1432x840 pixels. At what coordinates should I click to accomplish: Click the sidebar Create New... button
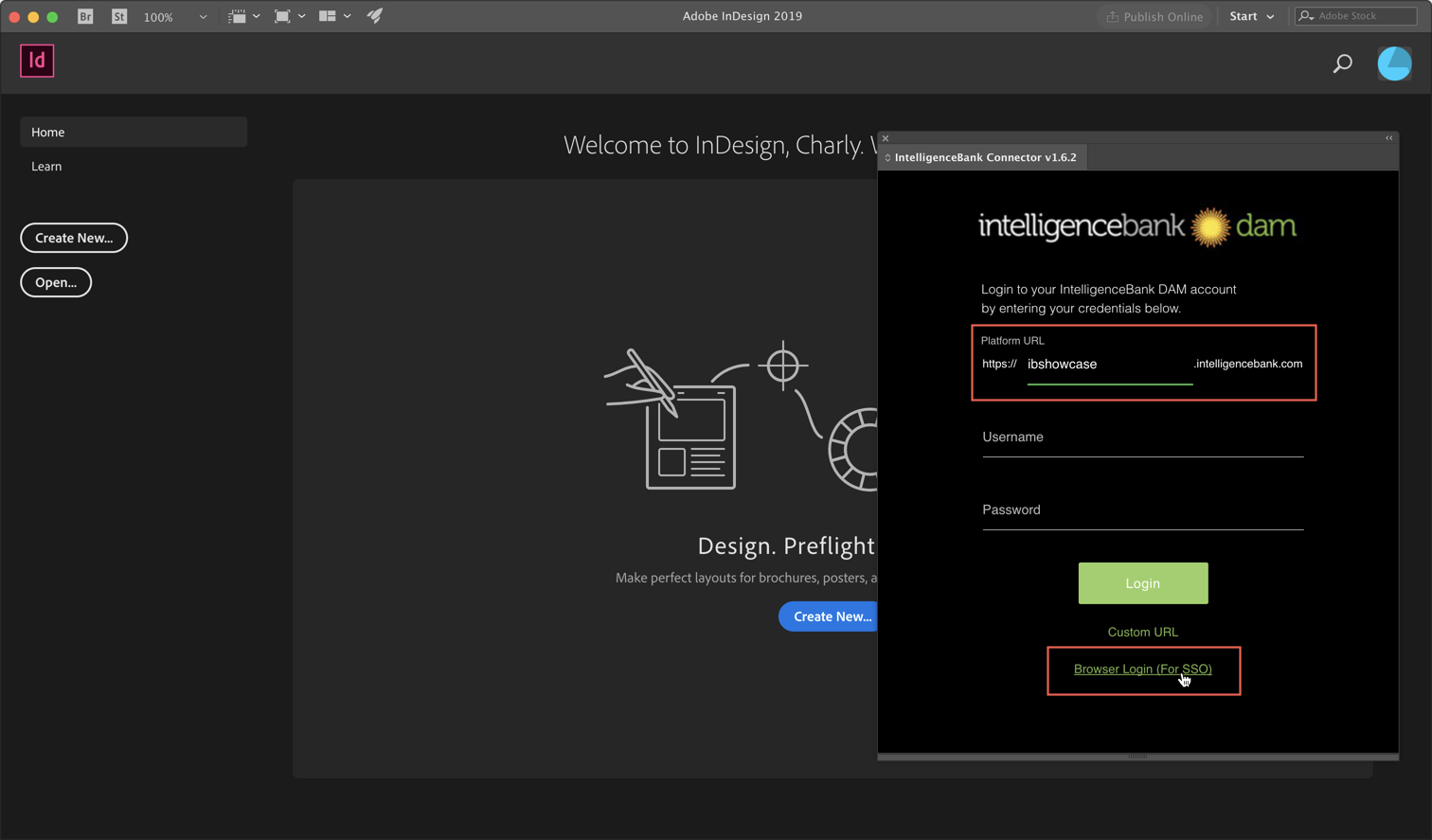(74, 238)
